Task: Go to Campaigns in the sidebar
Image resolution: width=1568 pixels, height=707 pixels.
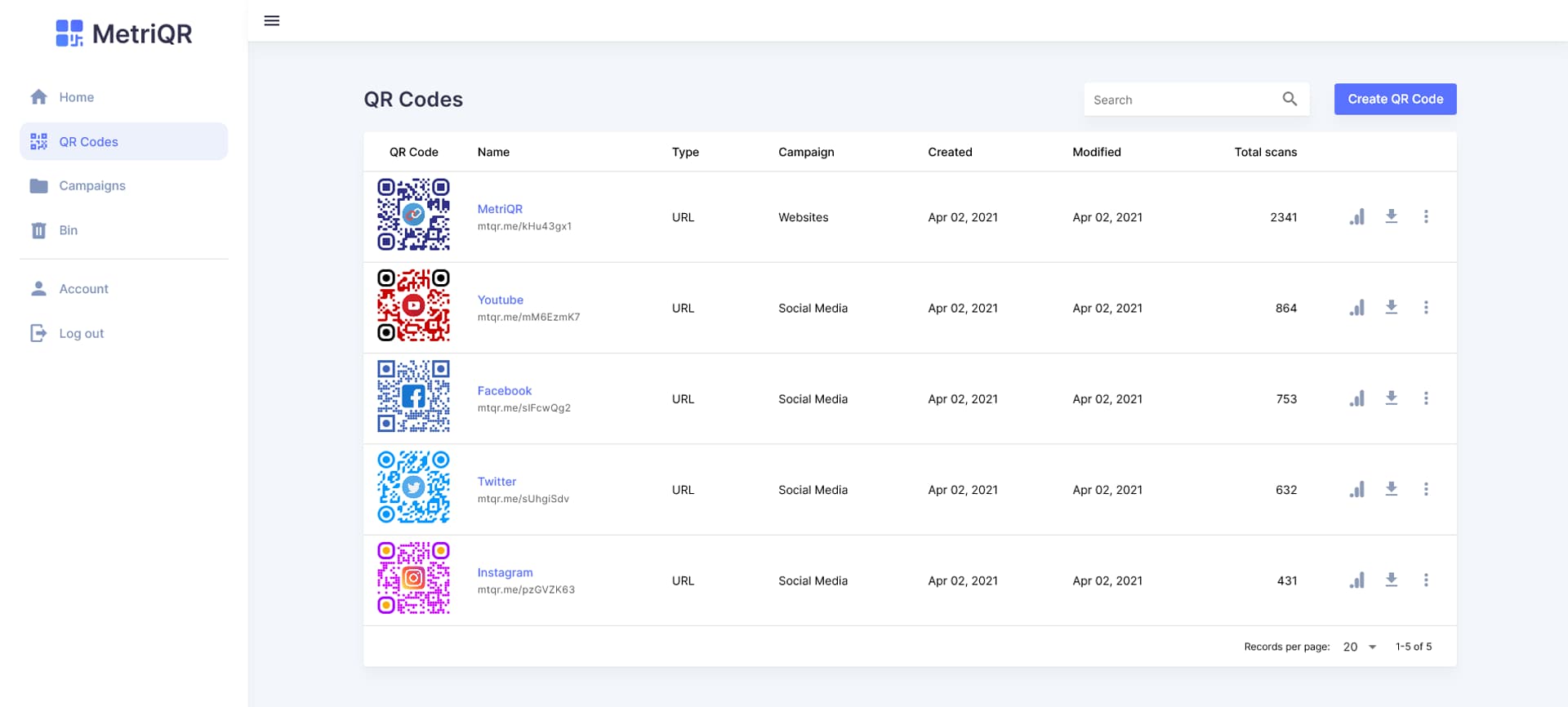Action: [91, 186]
